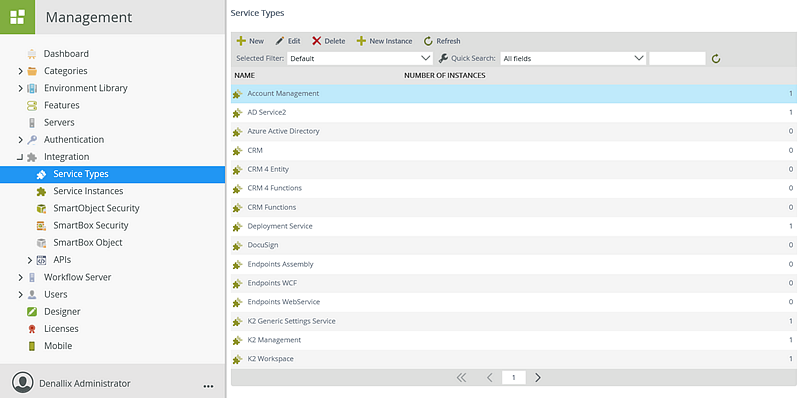Screen dimensions: 800x398
Task: Select the Azure Active Directory row
Action: (x=514, y=132)
